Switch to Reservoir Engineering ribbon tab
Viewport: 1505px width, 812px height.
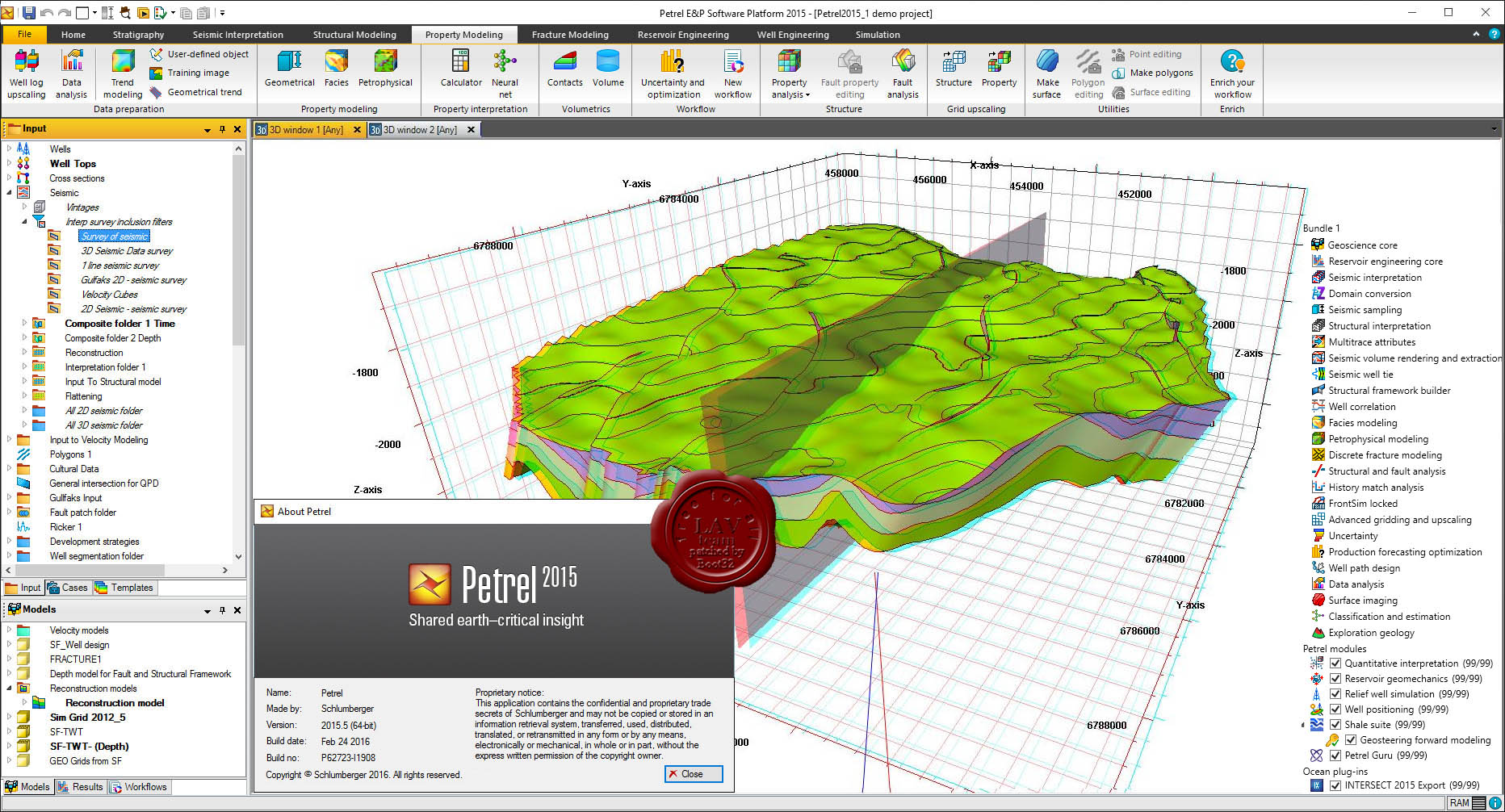click(x=683, y=35)
